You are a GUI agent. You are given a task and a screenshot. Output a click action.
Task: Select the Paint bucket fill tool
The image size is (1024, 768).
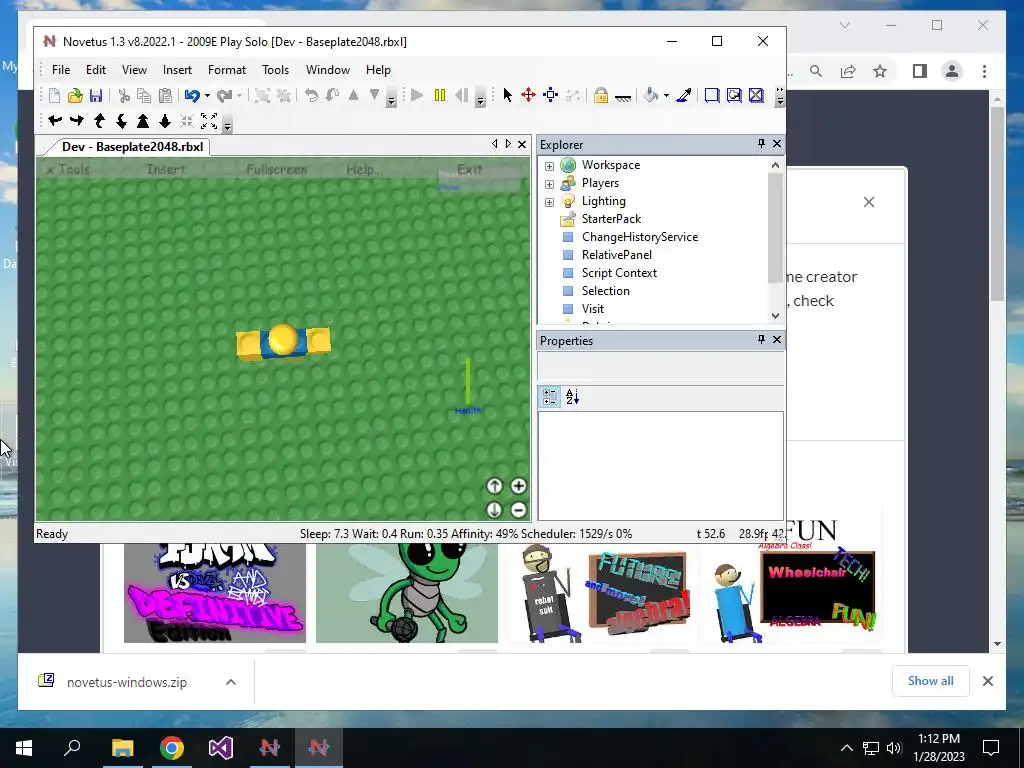coord(651,95)
